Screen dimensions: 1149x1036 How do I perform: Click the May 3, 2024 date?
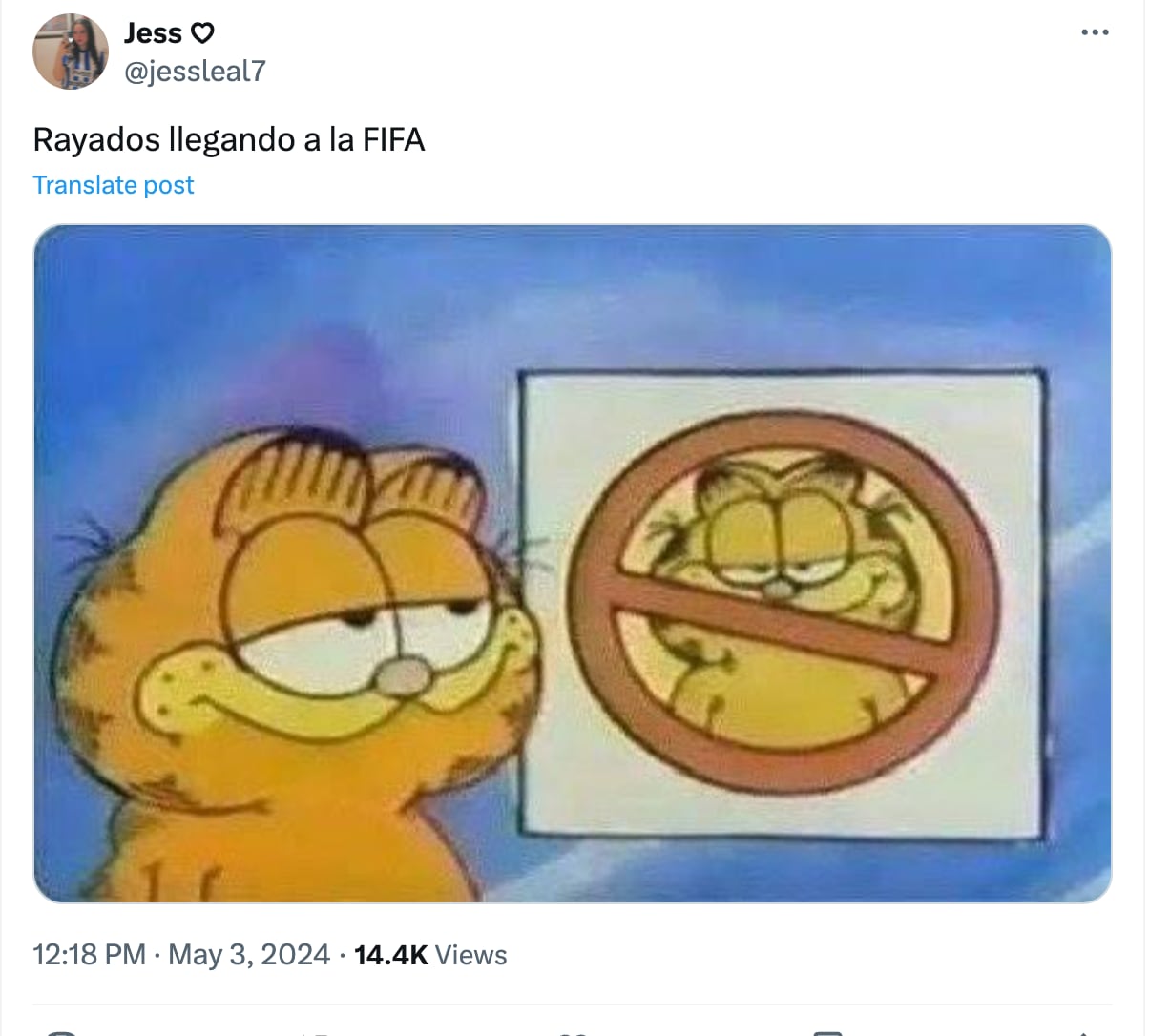[x=249, y=955]
